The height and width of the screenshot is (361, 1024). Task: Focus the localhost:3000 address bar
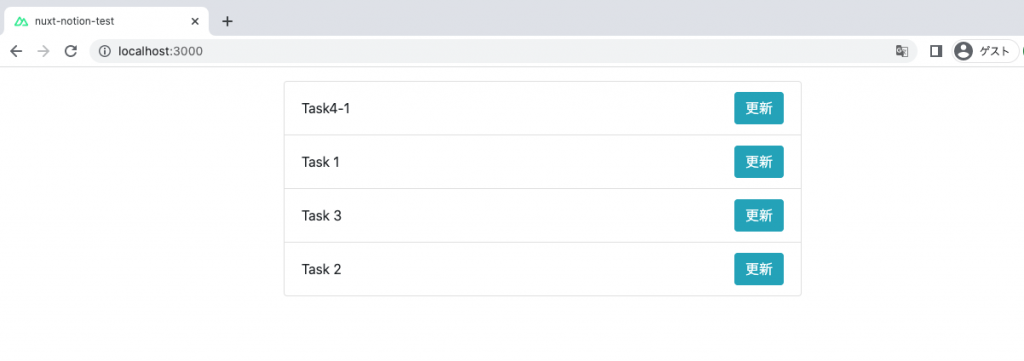pos(503,52)
